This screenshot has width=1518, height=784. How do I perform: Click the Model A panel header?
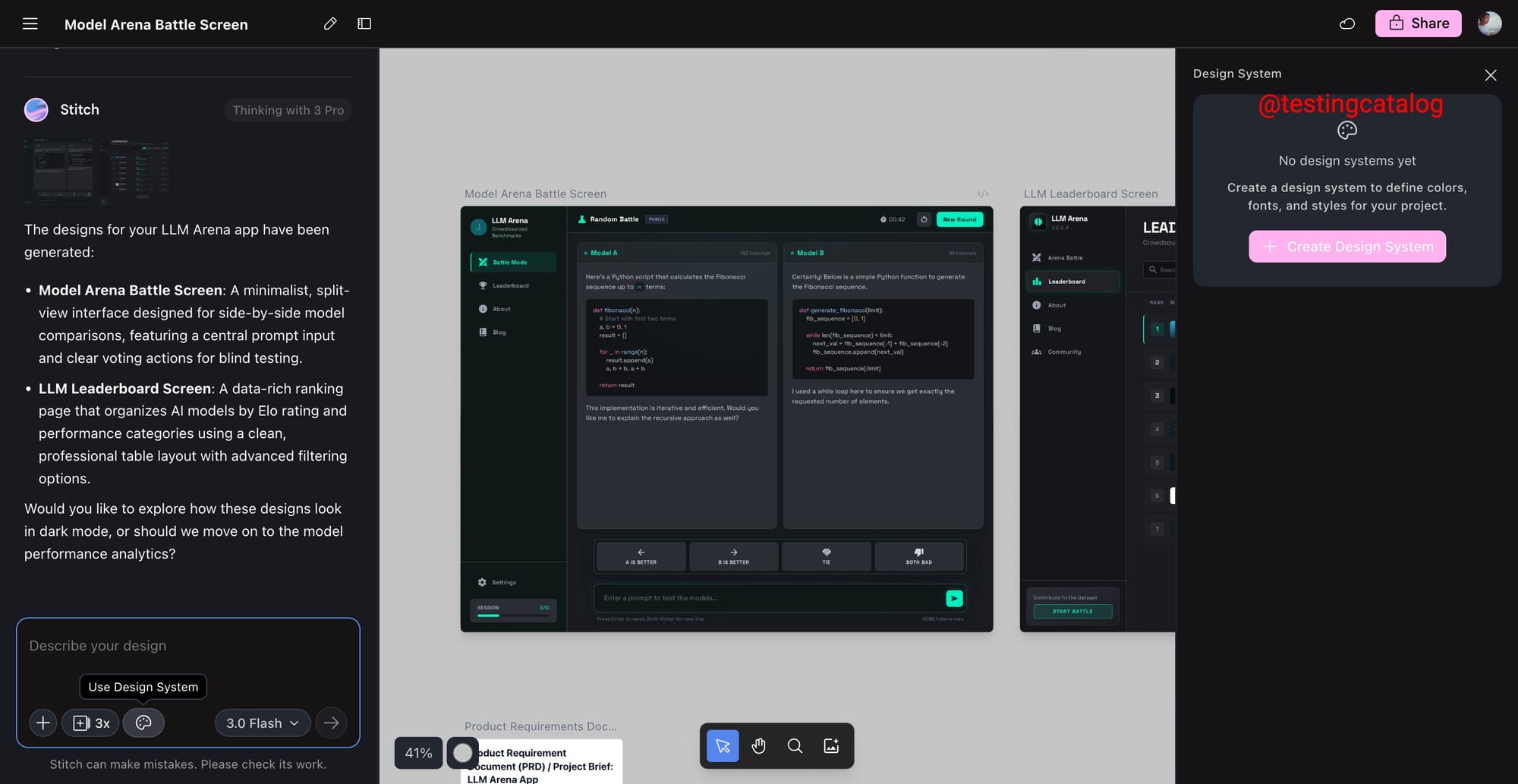[677, 253]
